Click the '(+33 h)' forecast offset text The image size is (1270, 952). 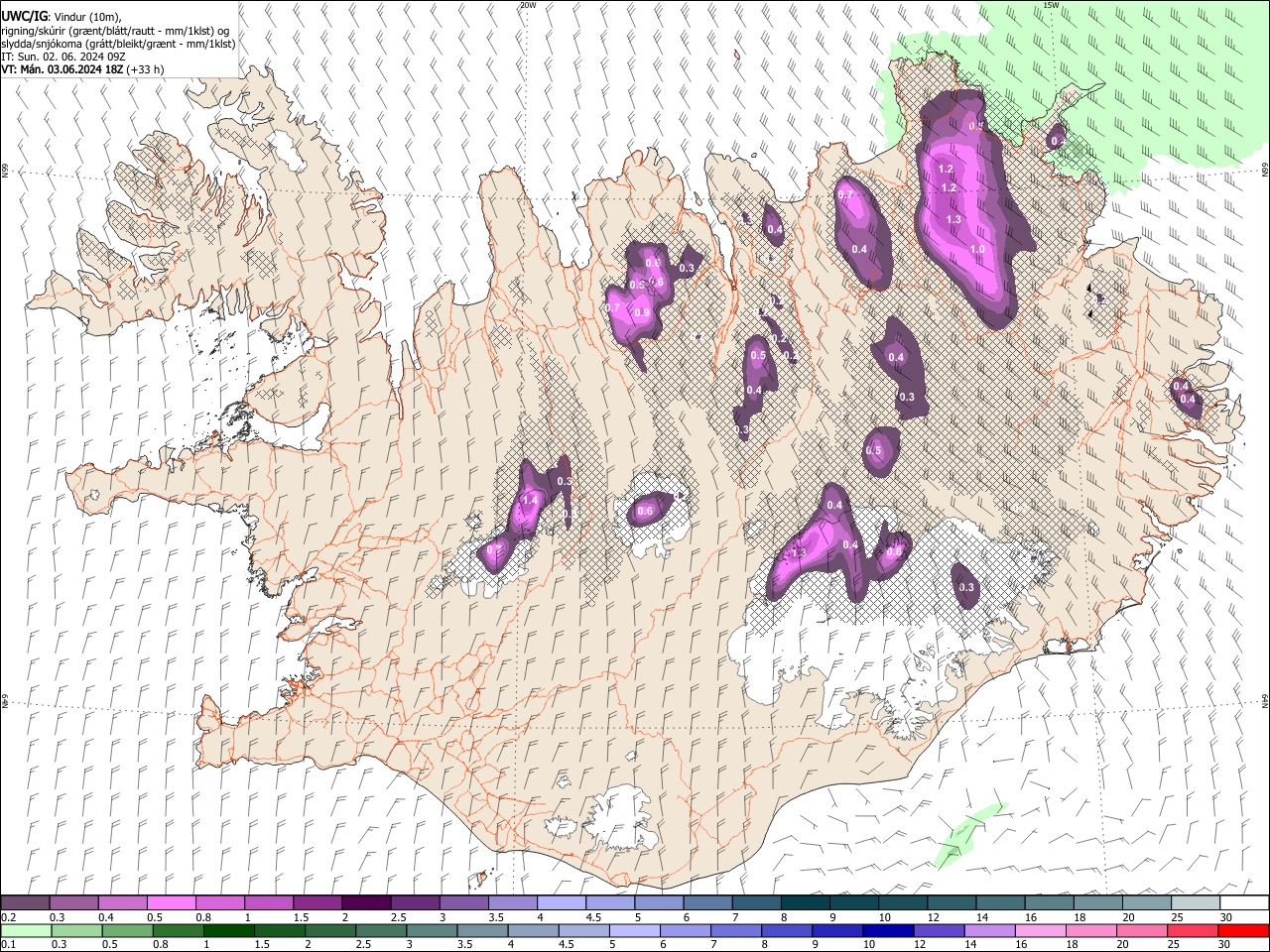pos(146,69)
